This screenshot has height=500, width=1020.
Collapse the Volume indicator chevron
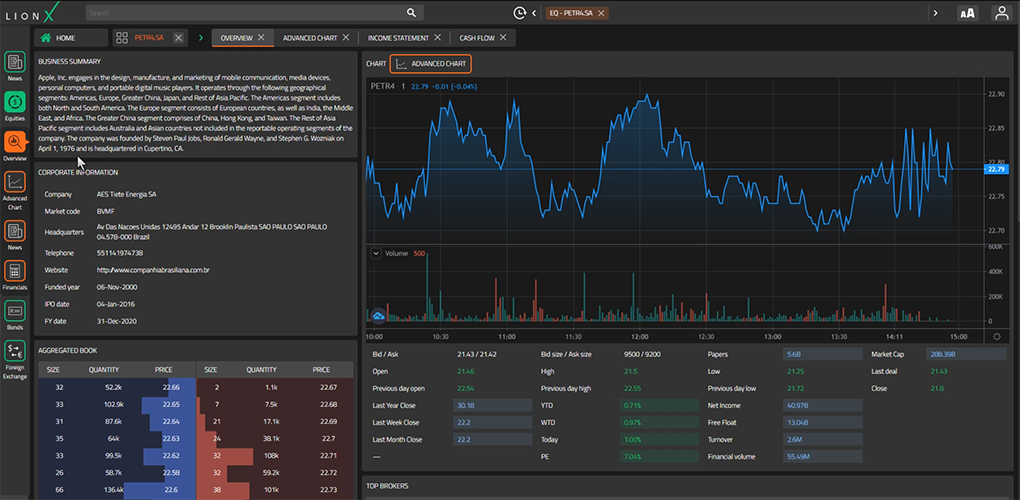coord(376,254)
